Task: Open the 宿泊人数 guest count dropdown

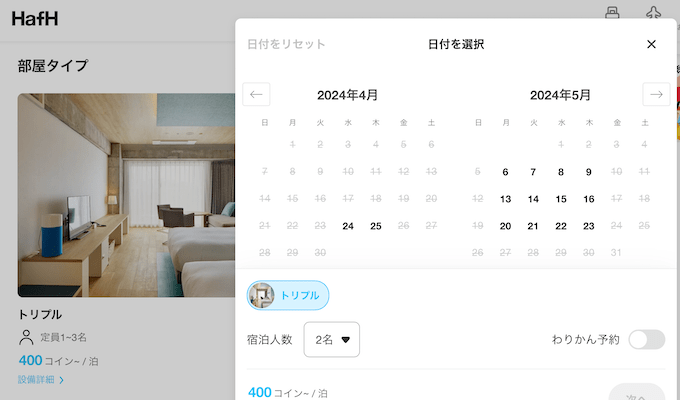Action: (331, 340)
